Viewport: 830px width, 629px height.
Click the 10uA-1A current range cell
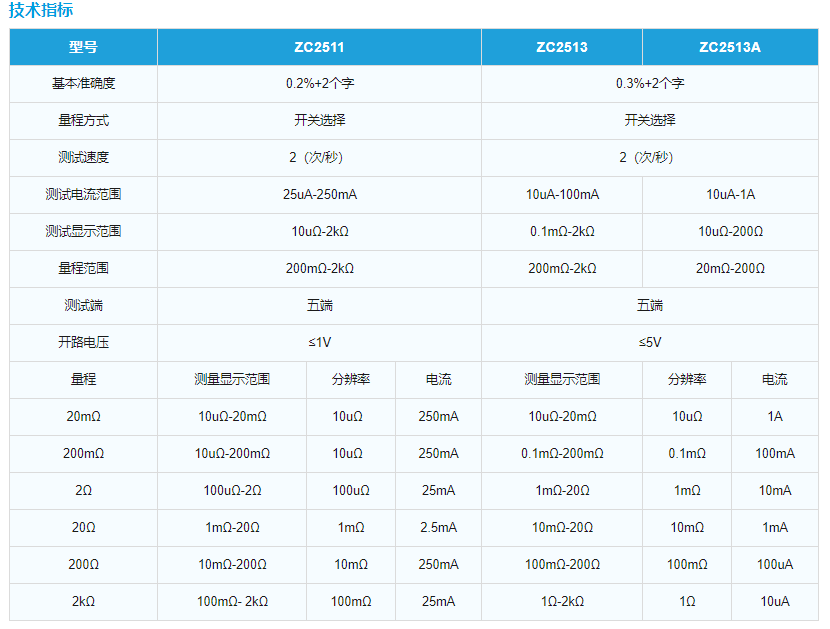[730, 195]
